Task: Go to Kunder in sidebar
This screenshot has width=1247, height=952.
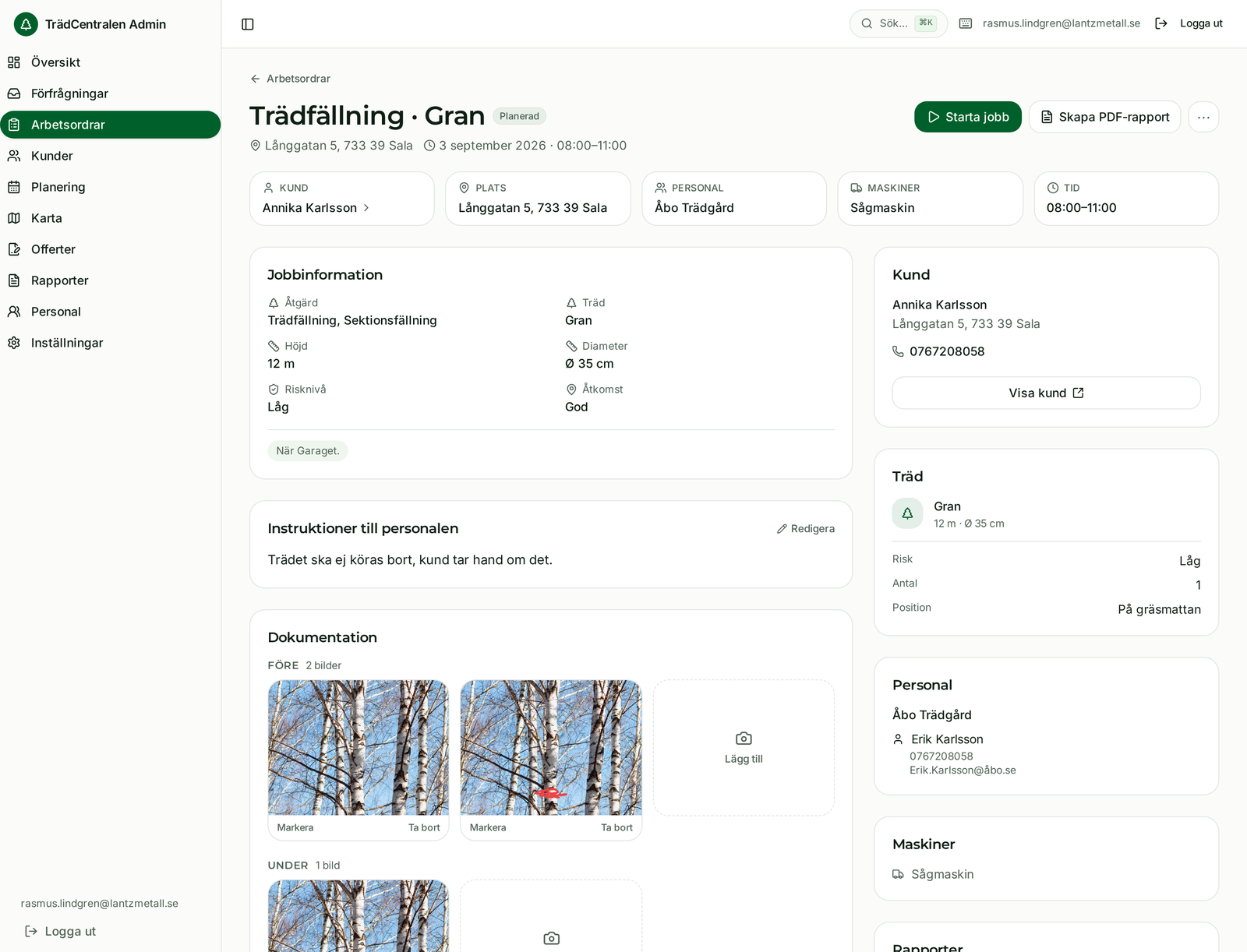Action: (111, 156)
